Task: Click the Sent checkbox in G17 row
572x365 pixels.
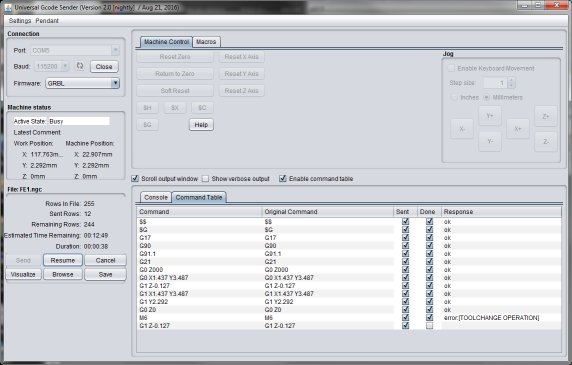Action: tap(405, 237)
